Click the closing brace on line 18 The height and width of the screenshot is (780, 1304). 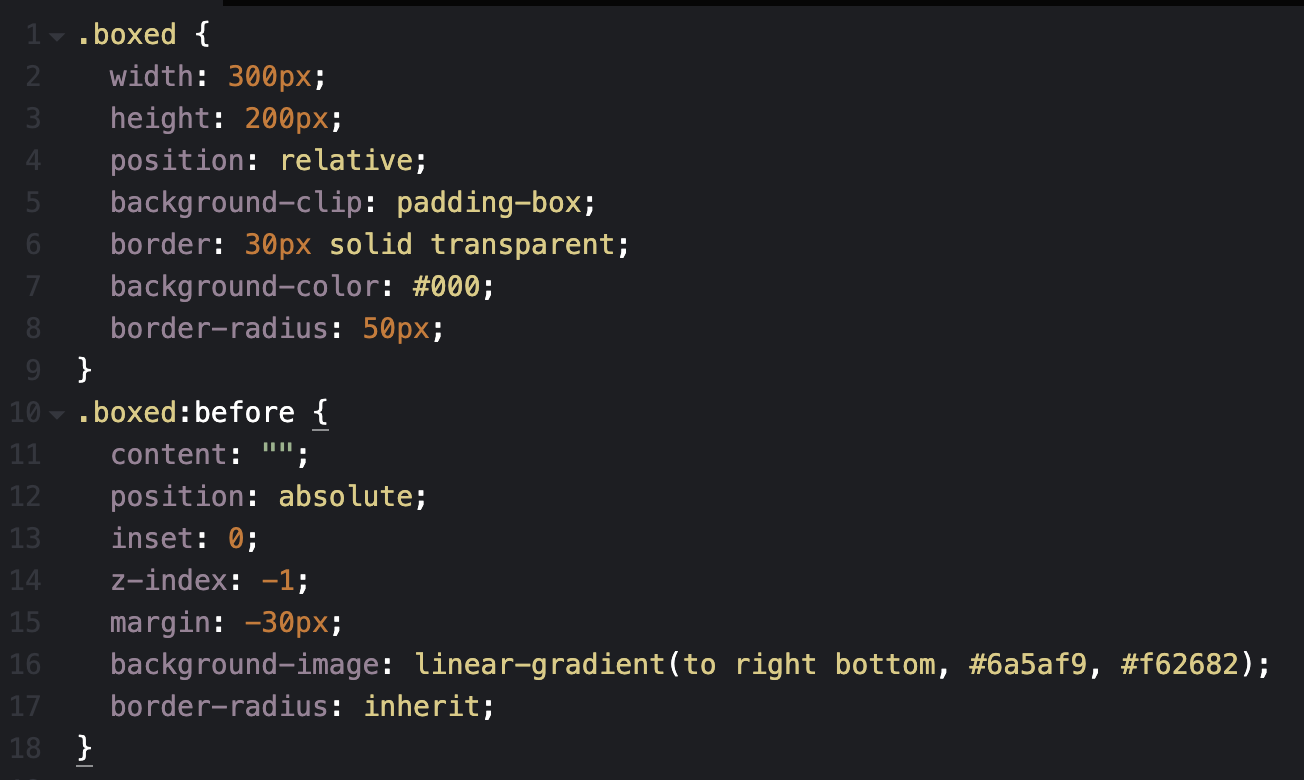pos(85,749)
